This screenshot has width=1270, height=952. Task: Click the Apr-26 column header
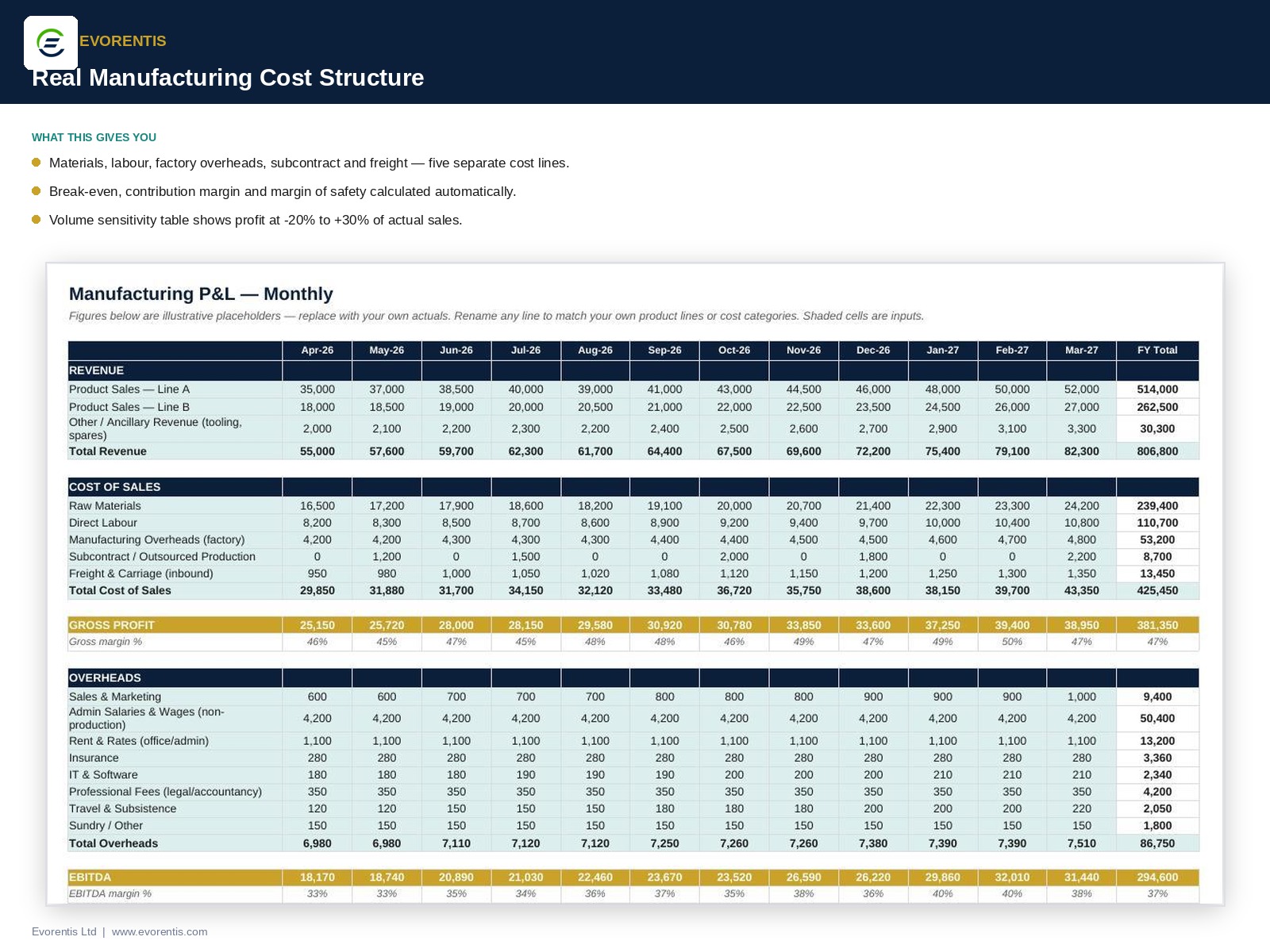[317, 350]
